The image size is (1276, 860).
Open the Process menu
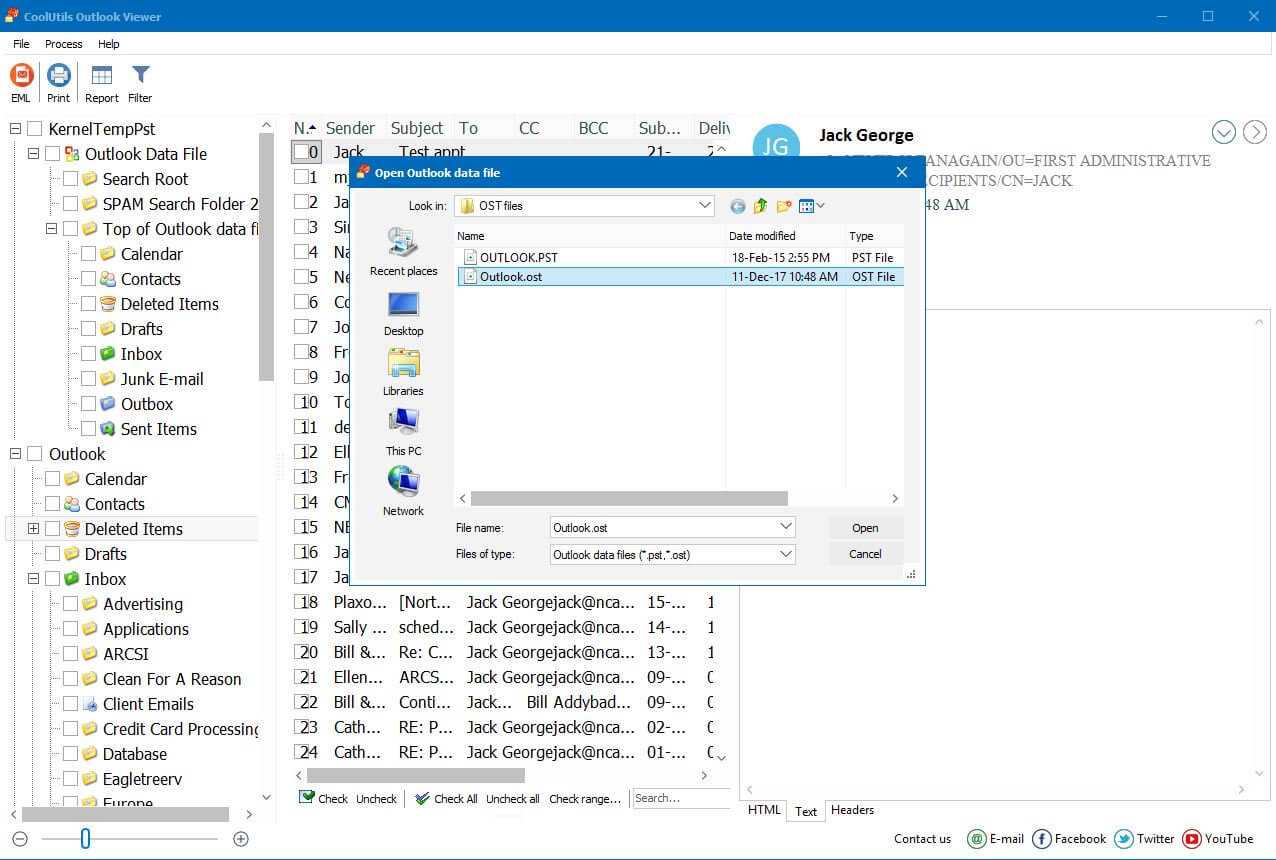coord(64,44)
